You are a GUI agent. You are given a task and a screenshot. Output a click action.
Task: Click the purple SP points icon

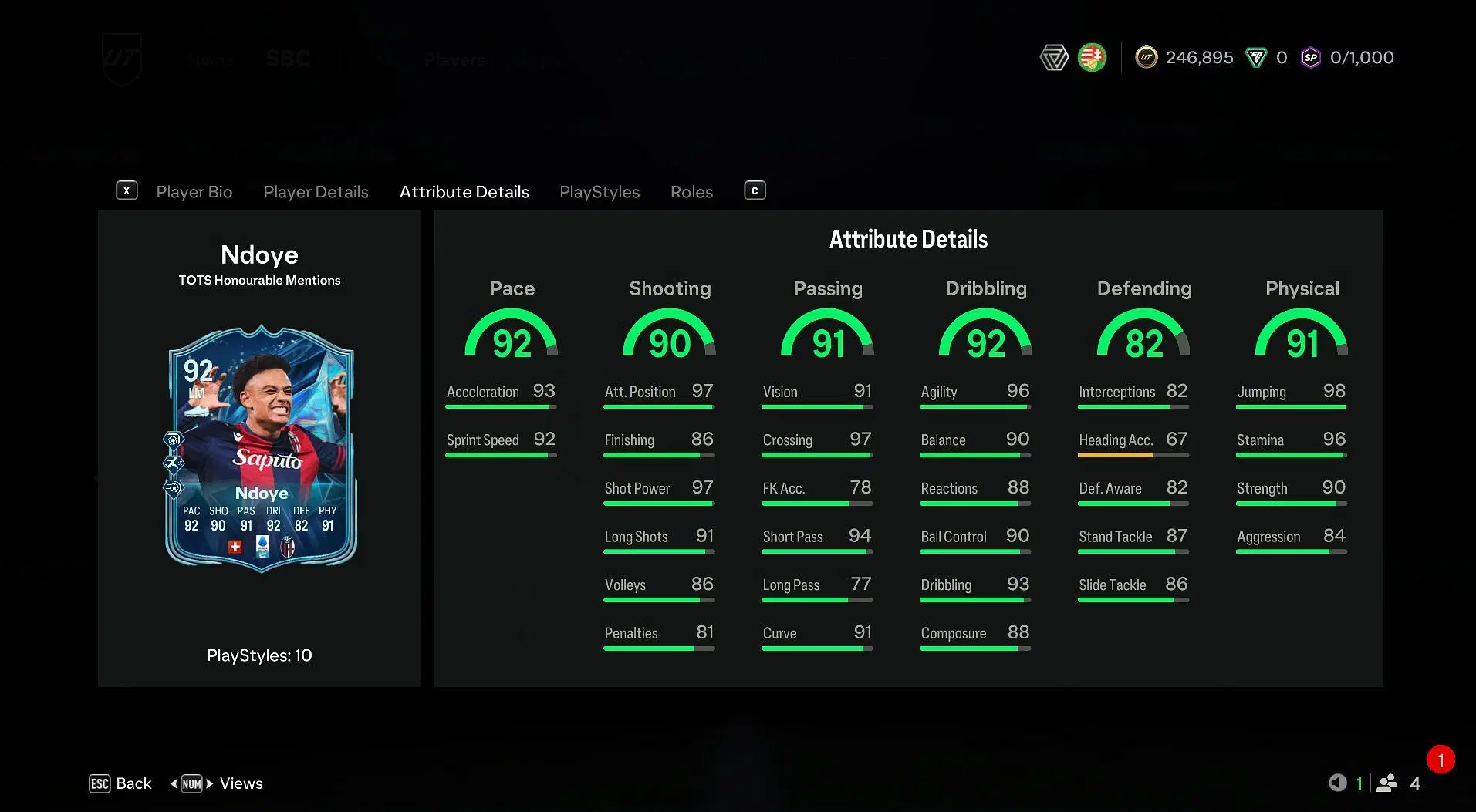(1310, 57)
